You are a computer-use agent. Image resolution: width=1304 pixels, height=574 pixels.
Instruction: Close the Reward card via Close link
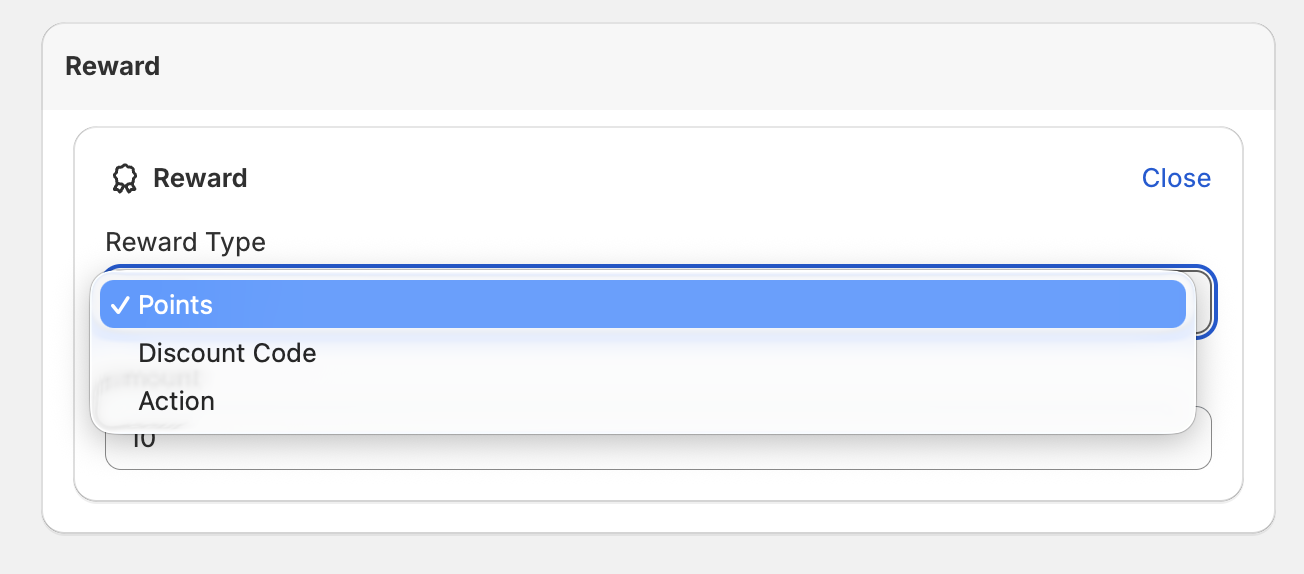(x=1176, y=178)
